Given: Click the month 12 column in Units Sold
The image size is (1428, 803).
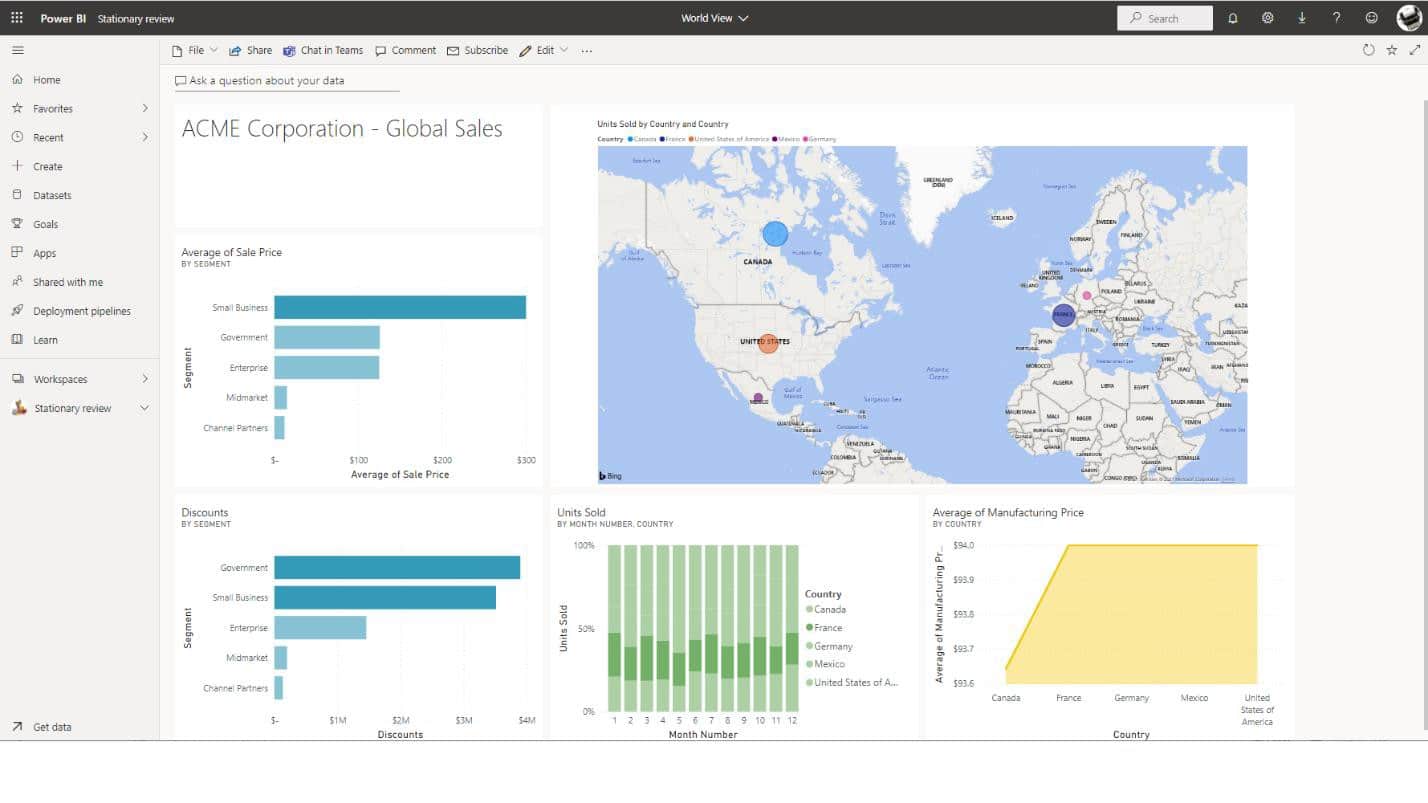Looking at the screenshot, I should [x=792, y=628].
